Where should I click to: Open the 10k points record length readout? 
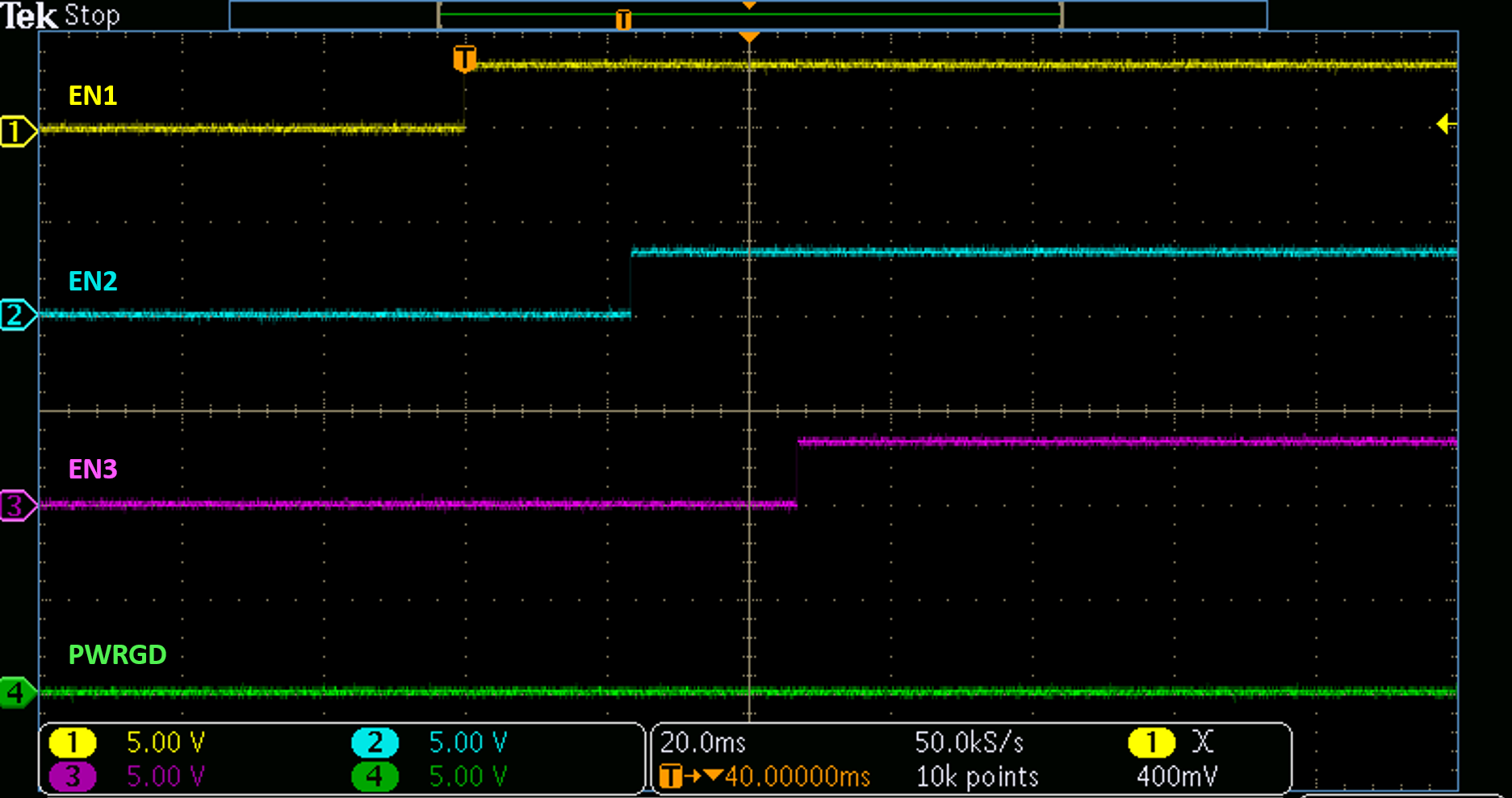[977, 776]
